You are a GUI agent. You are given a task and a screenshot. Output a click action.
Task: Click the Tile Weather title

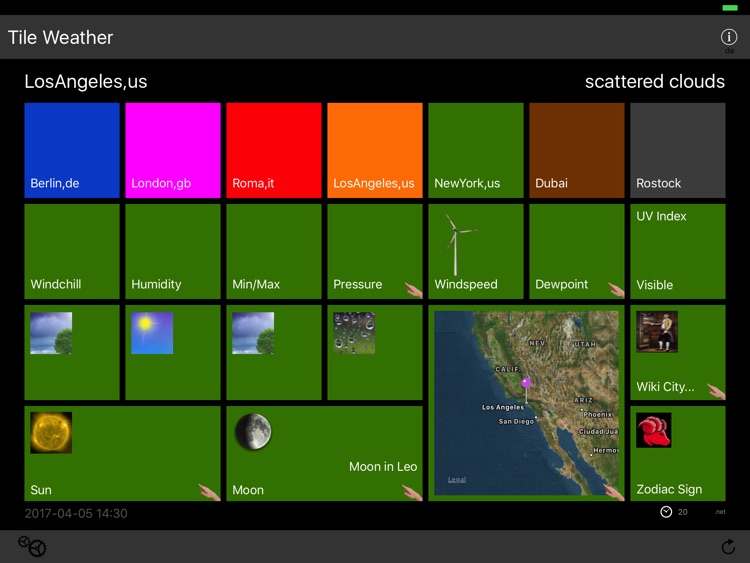tap(61, 37)
